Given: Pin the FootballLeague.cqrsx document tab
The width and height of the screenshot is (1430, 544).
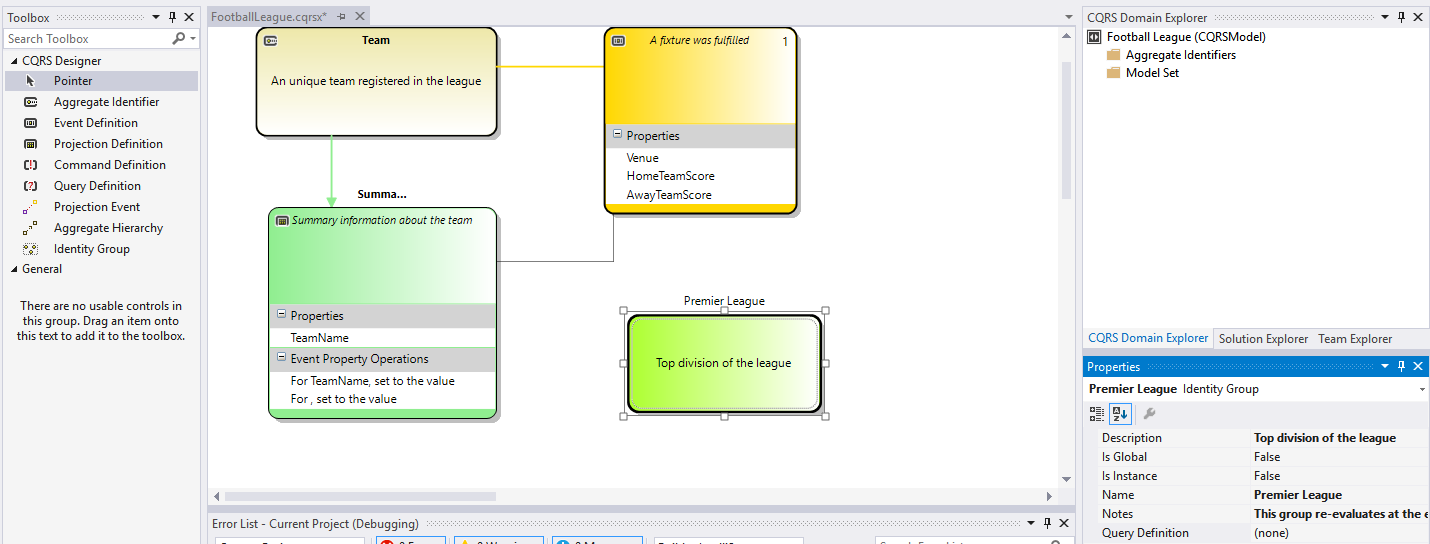Looking at the screenshot, I should tap(341, 17).
